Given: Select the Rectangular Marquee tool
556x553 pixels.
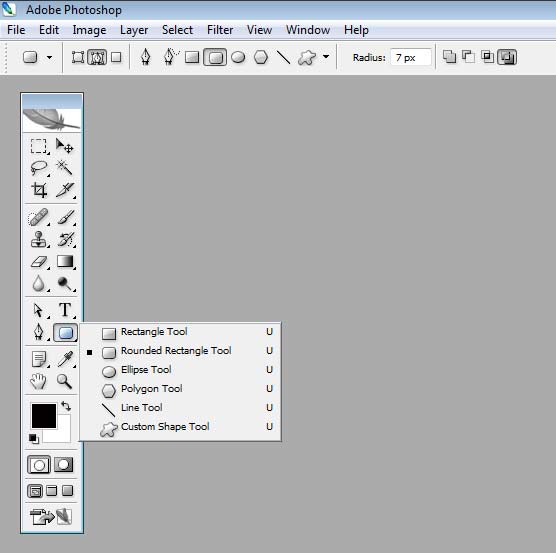Looking at the screenshot, I should pyautogui.click(x=38, y=146).
